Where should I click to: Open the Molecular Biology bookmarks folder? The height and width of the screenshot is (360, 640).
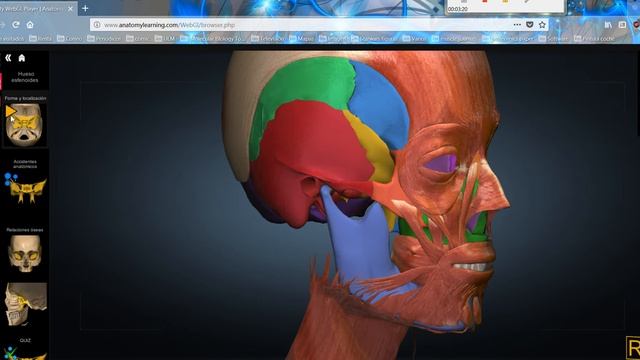(212, 38)
